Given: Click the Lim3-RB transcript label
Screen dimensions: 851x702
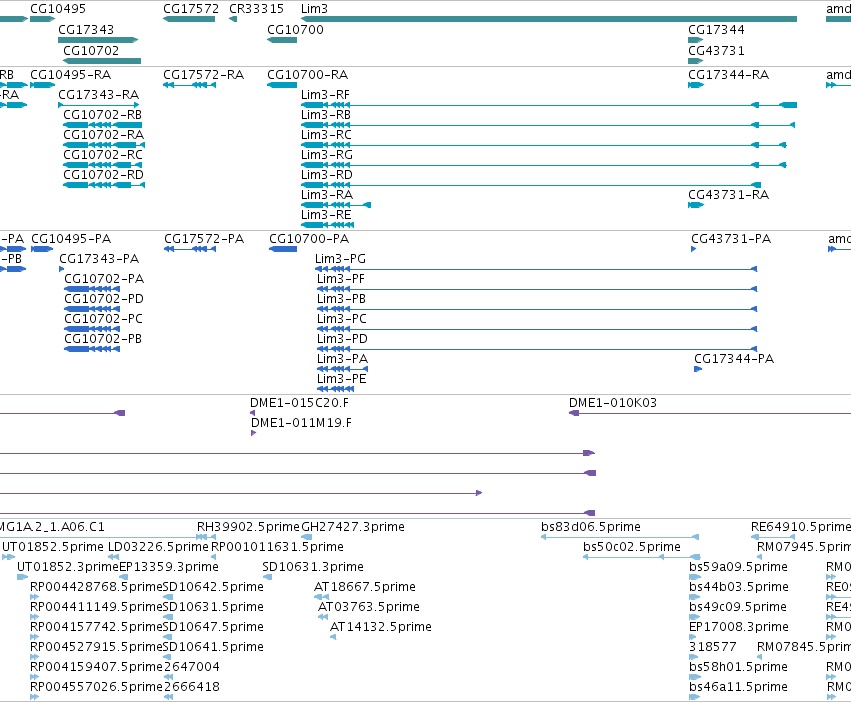Looking at the screenshot, I should tap(326, 115).
